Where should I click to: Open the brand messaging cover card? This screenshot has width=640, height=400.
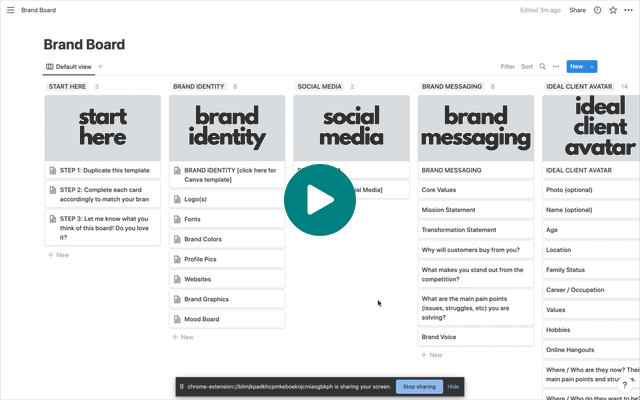476,128
